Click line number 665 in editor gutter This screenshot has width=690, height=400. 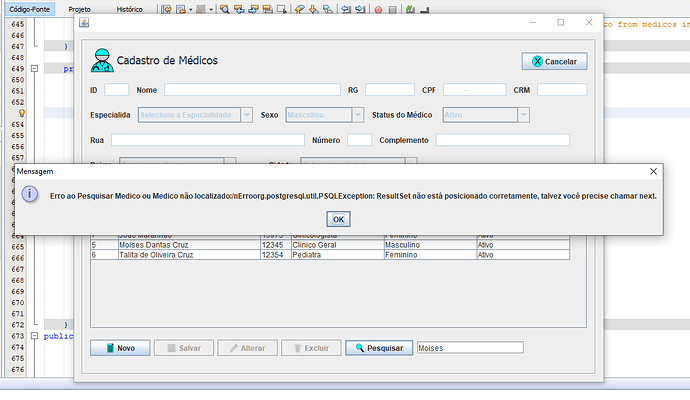[18, 247]
